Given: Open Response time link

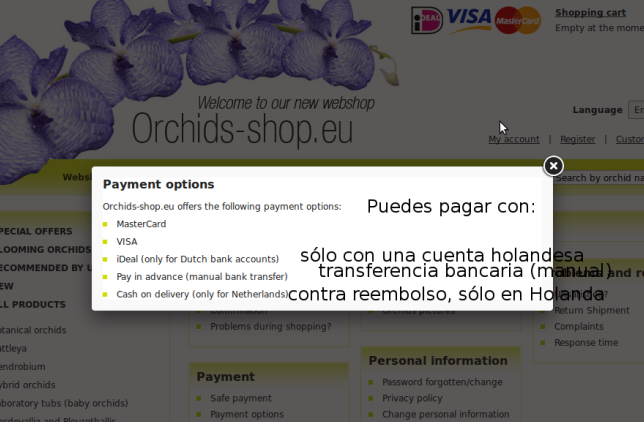Looking at the screenshot, I should pyautogui.click(x=586, y=343).
